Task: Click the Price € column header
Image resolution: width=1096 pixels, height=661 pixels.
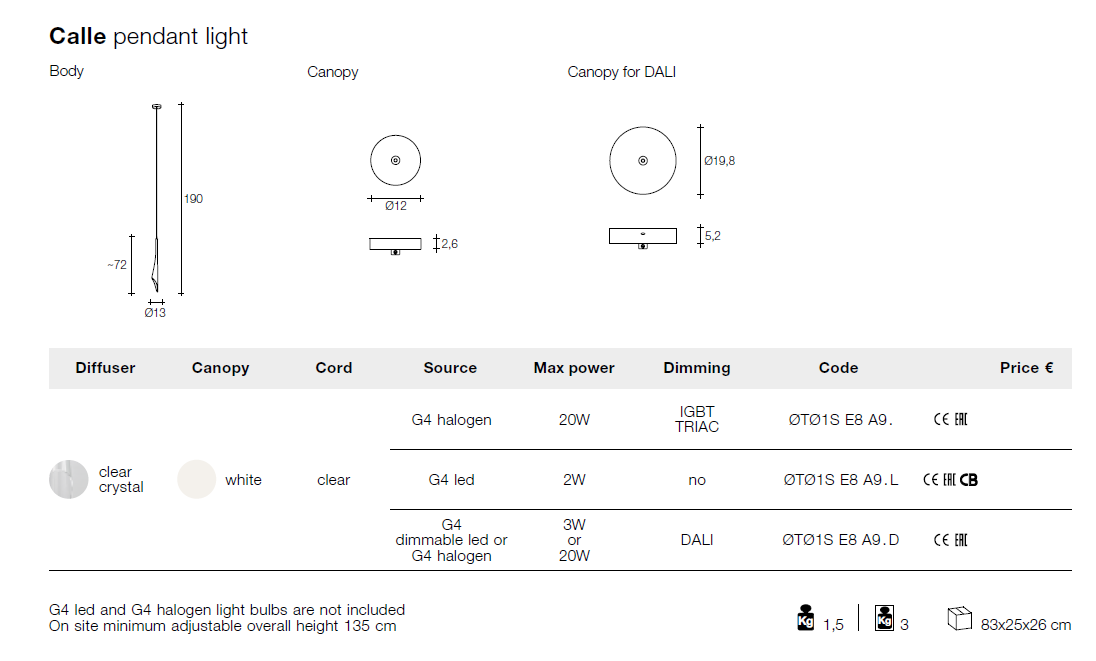Action: click(x=1026, y=368)
